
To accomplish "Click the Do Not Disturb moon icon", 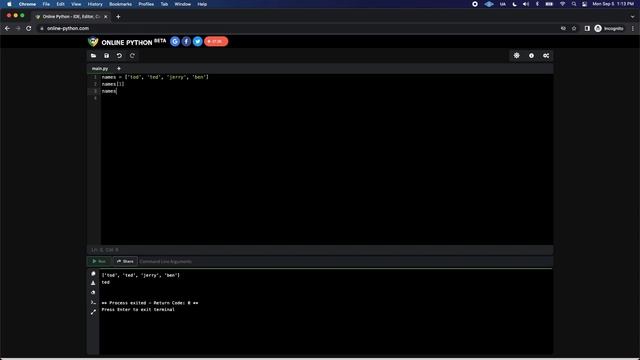I will pos(515,4).
